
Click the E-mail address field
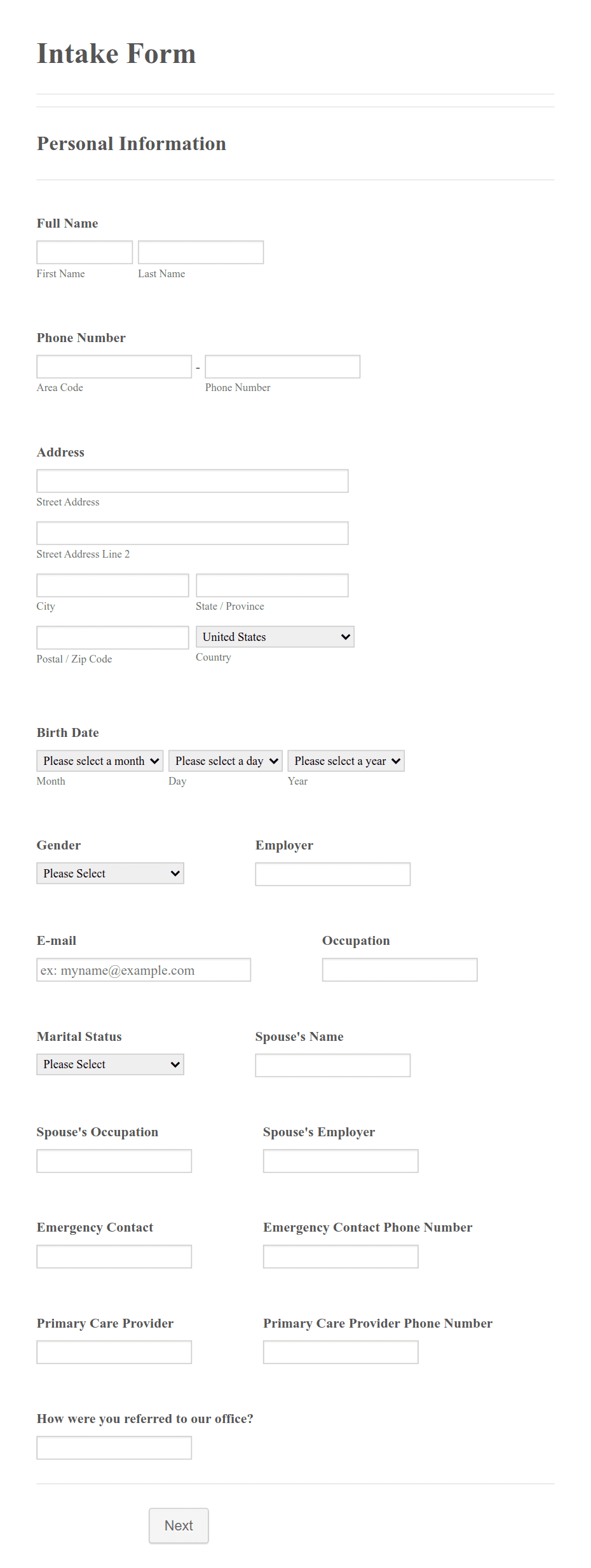tap(143, 970)
